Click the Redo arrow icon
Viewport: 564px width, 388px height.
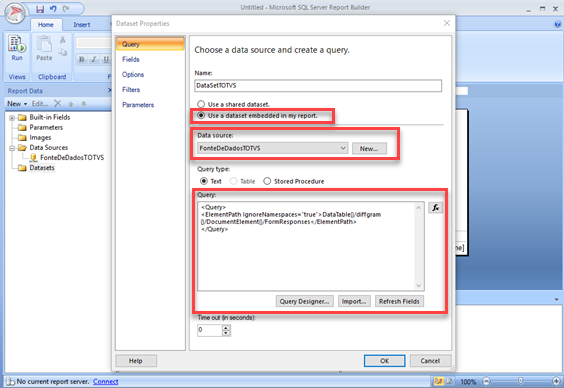pyautogui.click(x=66, y=8)
